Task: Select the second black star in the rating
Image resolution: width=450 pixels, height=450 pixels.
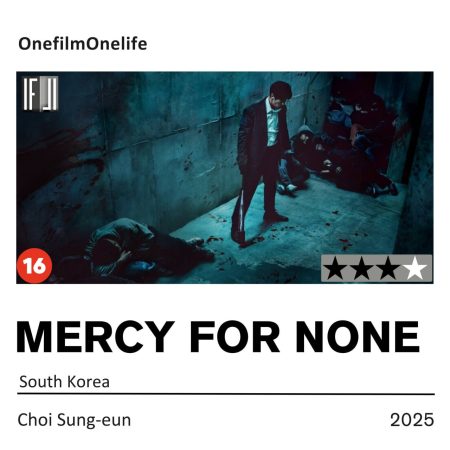Action: tap(362, 268)
